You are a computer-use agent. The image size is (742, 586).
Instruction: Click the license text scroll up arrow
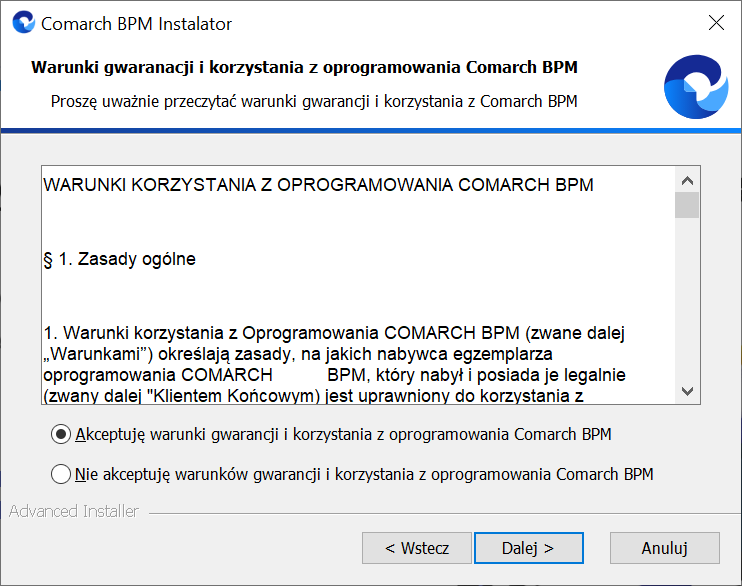(x=687, y=180)
